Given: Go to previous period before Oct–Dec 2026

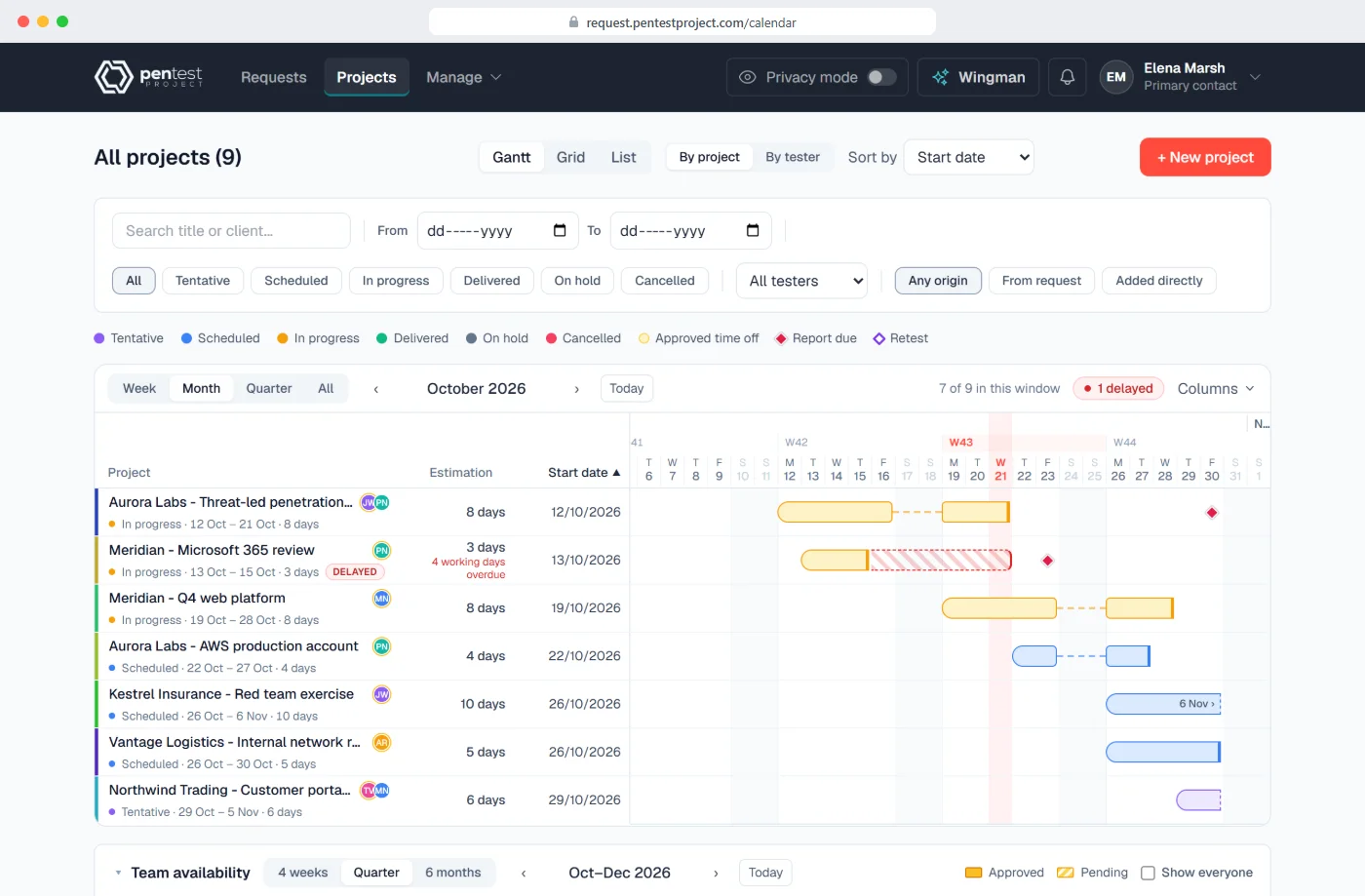Looking at the screenshot, I should click(x=524, y=874).
